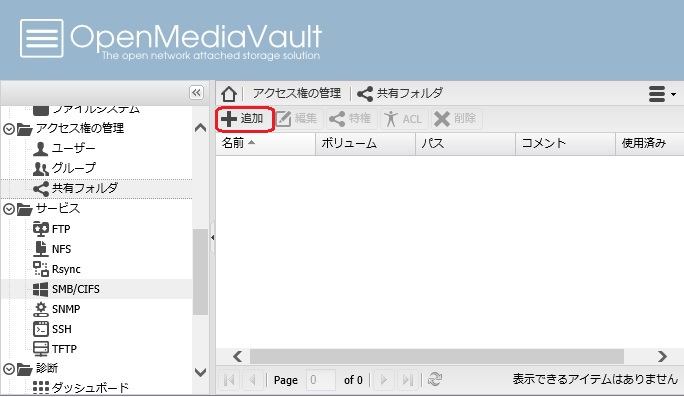The image size is (684, 397).
Task: Open the ACL button
Action: pos(403,119)
